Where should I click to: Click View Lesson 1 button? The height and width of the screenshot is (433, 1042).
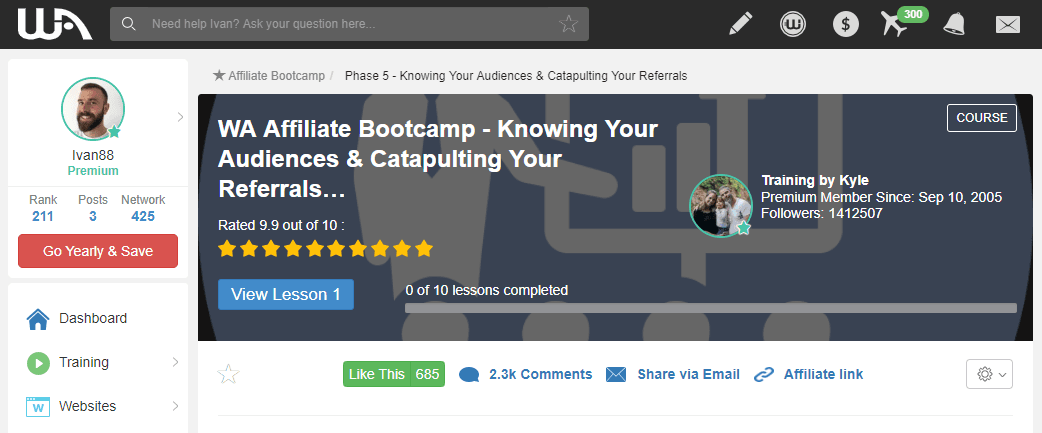[286, 294]
